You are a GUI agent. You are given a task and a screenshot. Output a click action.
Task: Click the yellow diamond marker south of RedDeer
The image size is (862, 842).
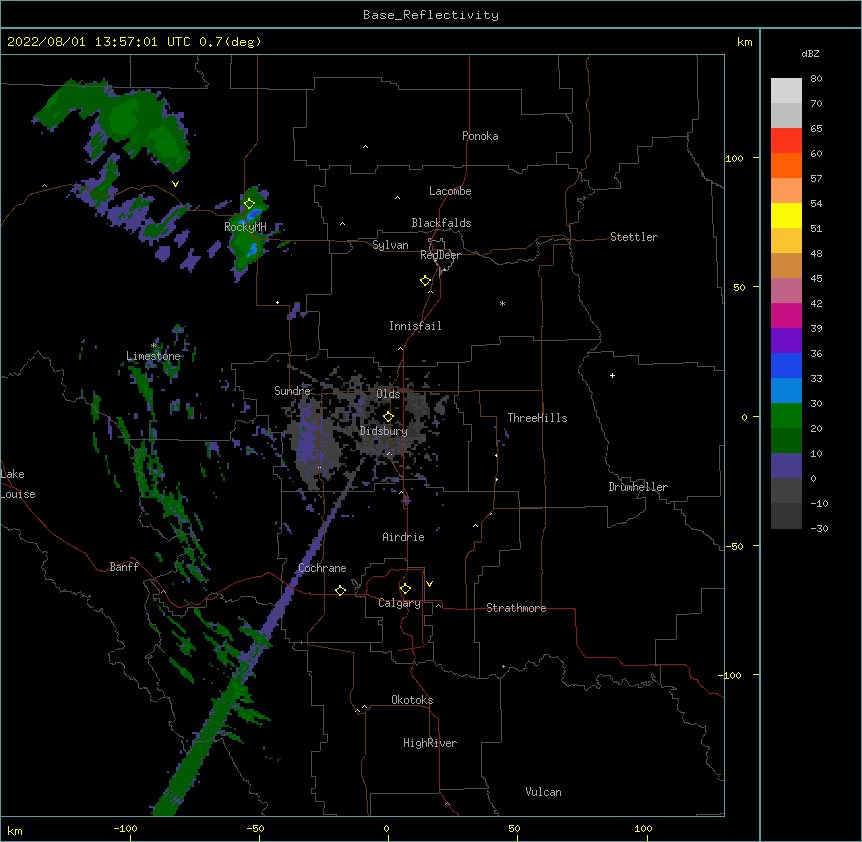click(426, 281)
